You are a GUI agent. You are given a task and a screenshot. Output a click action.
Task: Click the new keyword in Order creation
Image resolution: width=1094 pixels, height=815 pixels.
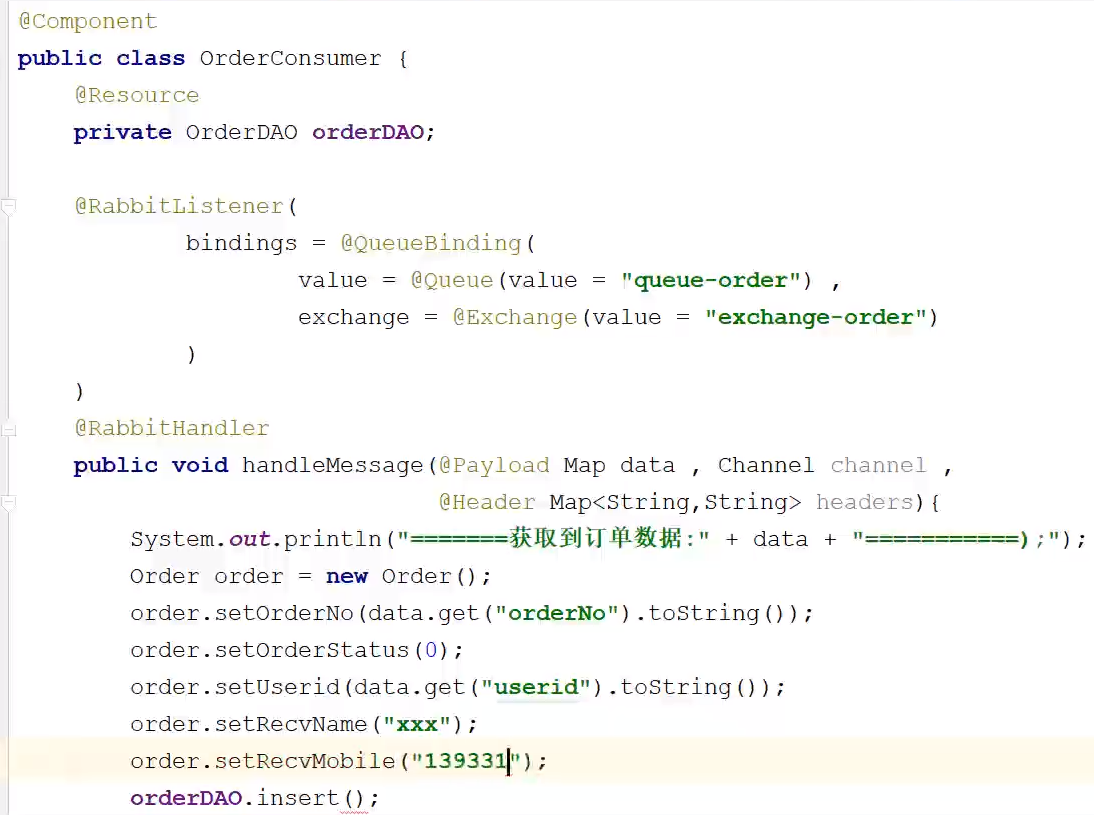[x=347, y=576]
